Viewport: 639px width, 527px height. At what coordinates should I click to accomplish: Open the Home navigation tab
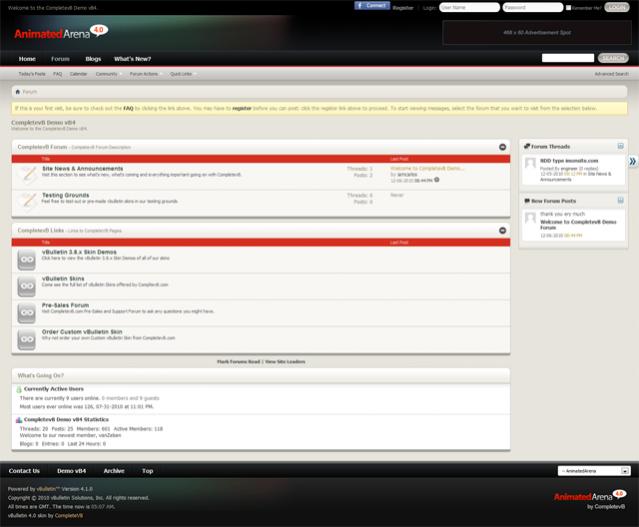(27, 59)
